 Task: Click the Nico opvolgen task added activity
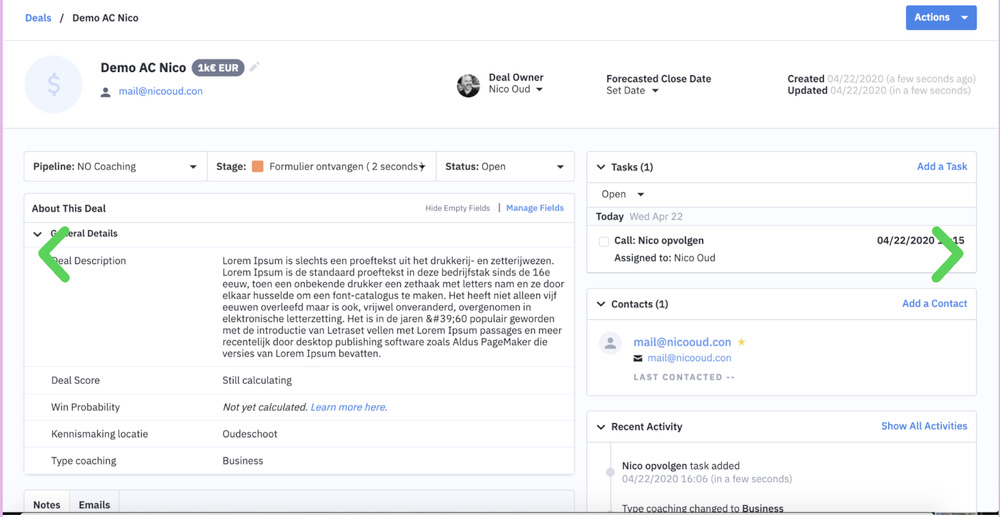click(681, 466)
